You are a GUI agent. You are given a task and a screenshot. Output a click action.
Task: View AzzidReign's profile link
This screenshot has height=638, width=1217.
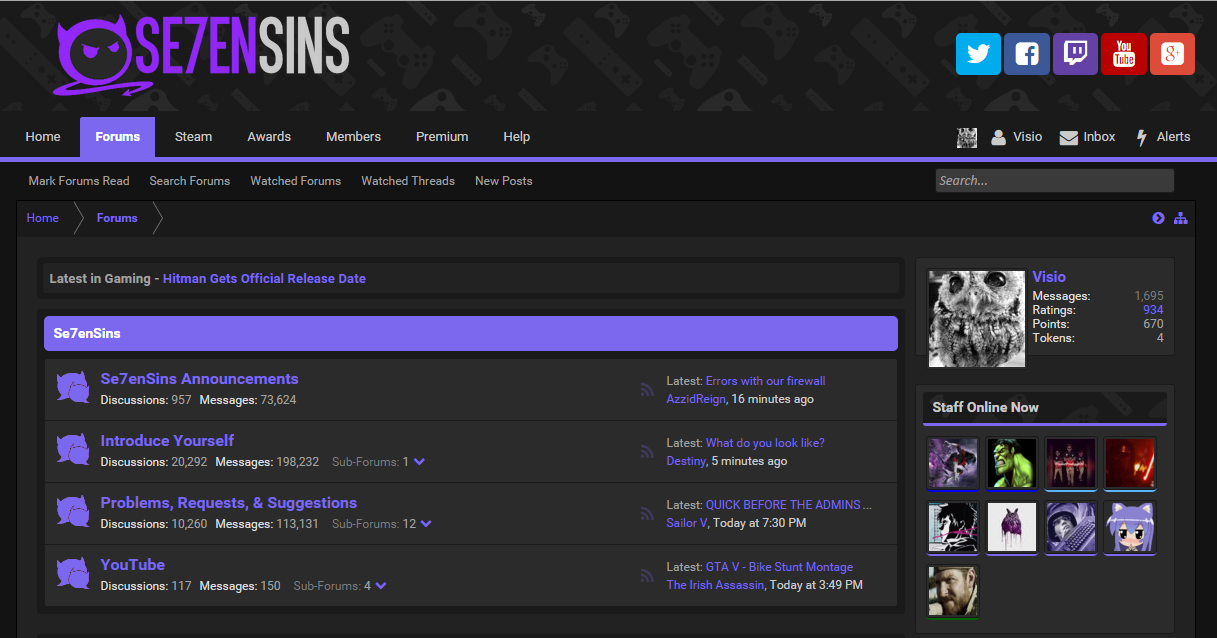point(697,399)
